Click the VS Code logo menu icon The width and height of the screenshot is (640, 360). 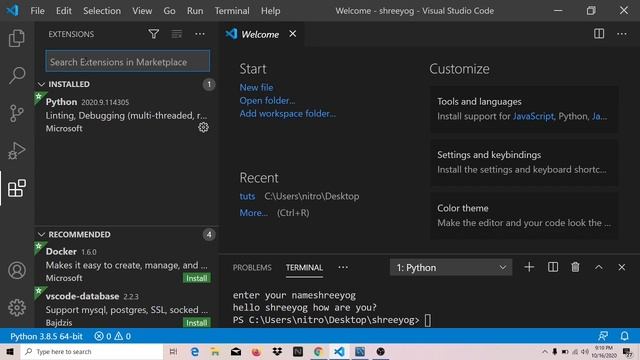pyautogui.click(x=13, y=10)
